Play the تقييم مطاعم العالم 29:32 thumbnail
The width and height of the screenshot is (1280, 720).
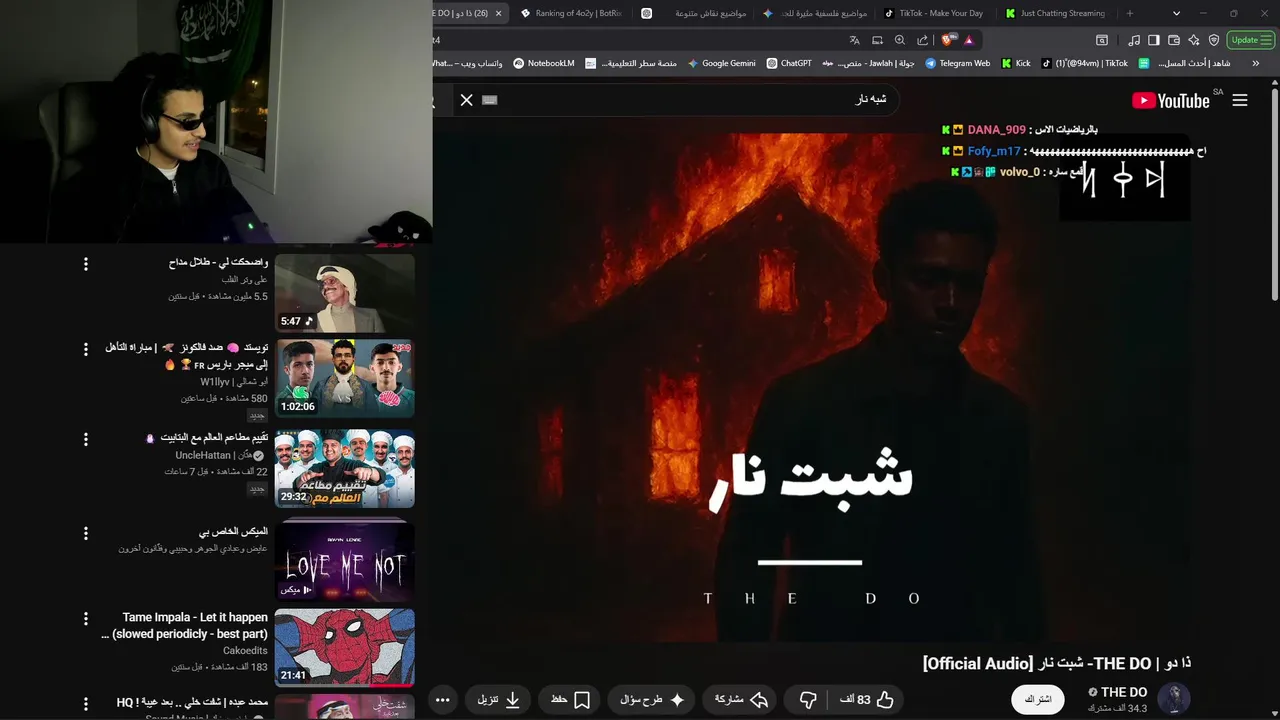[x=345, y=469]
